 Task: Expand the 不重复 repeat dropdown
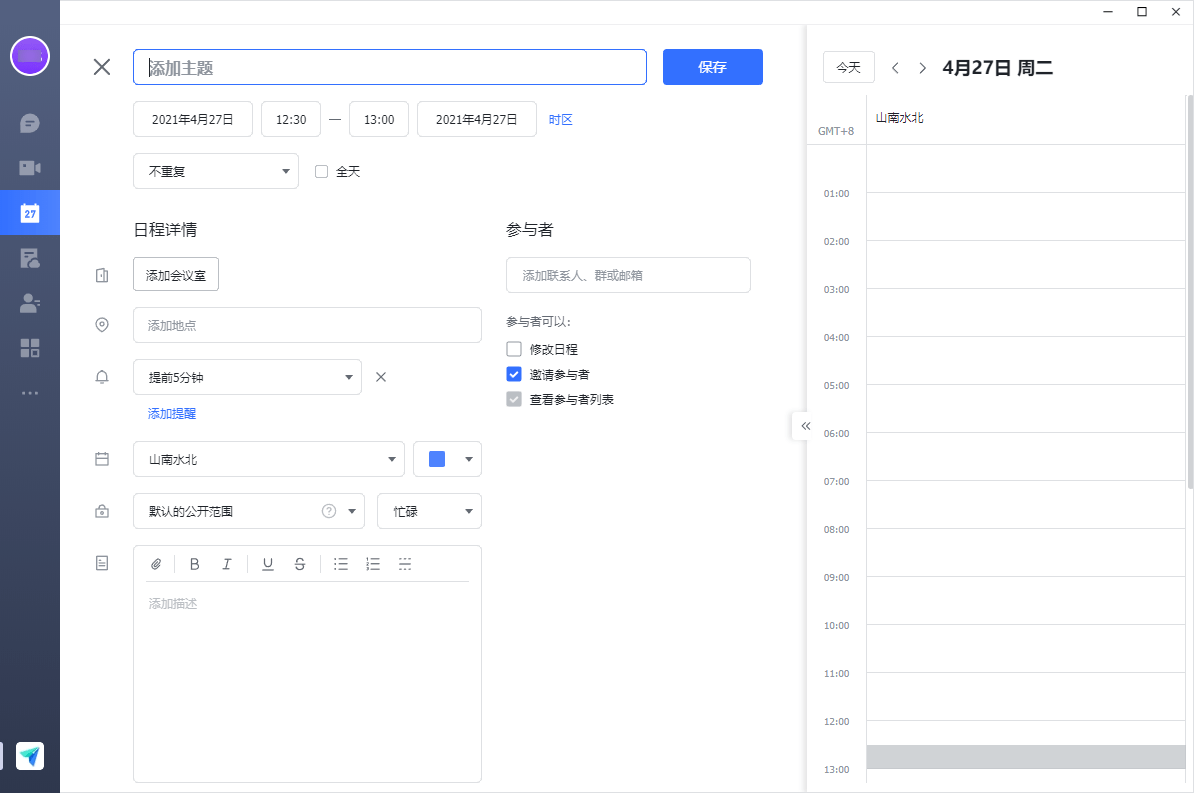(x=216, y=171)
